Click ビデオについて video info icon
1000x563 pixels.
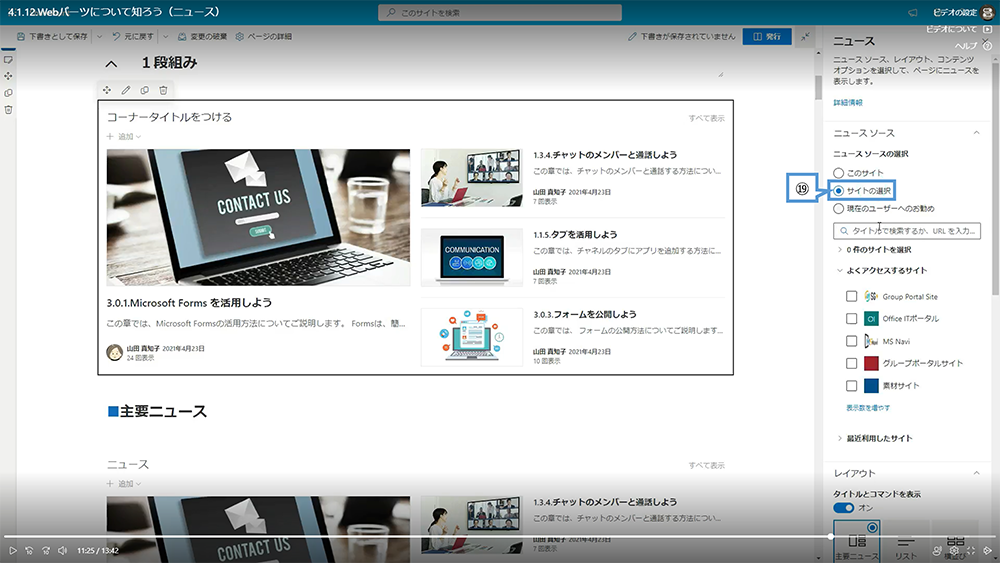tap(988, 29)
